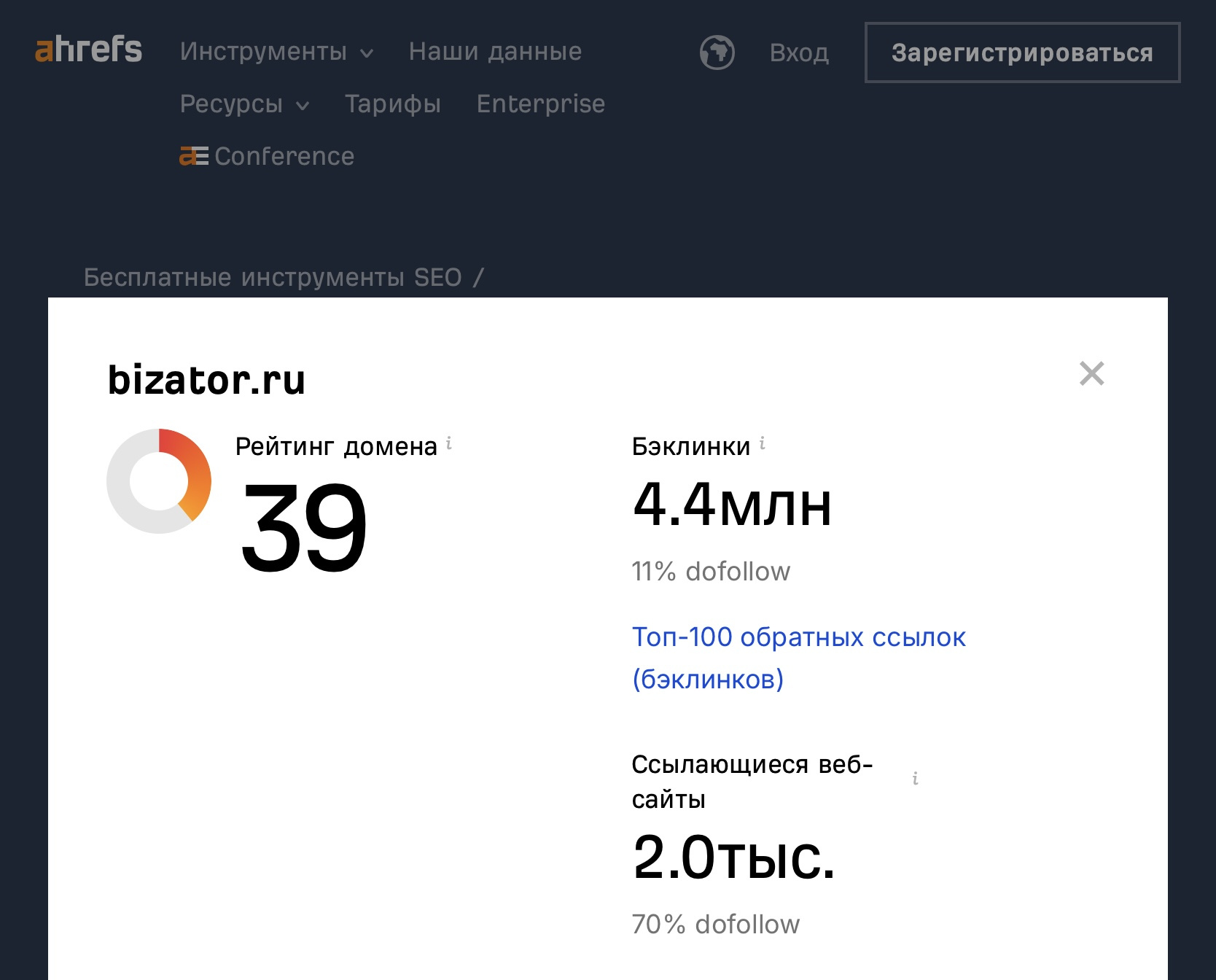Close the bizator.ru results panel
This screenshot has width=1216, height=980.
coord(1091,373)
